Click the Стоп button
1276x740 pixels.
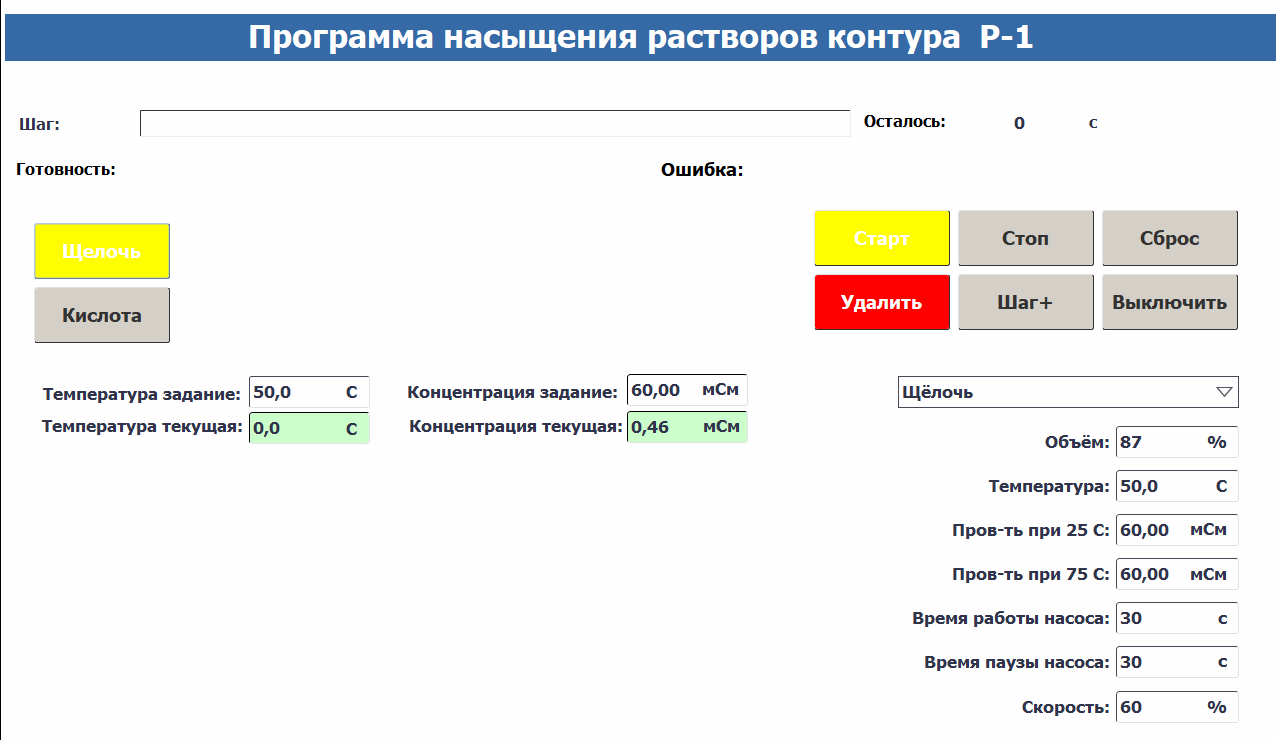(1025, 239)
